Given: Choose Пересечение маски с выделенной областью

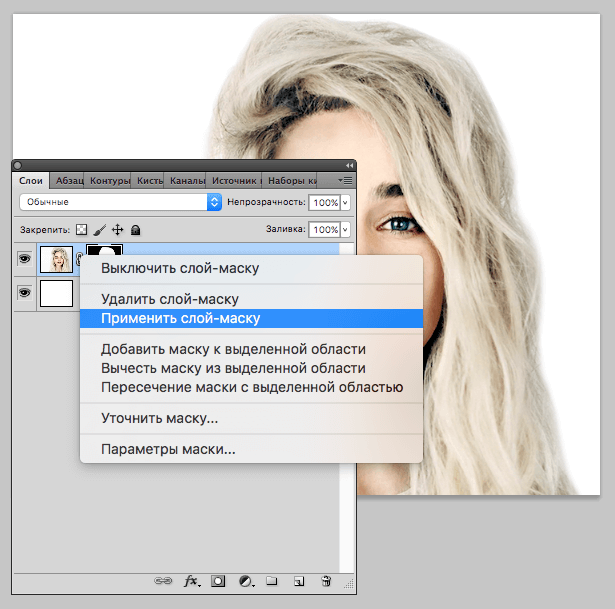Looking at the screenshot, I should pos(251,387).
